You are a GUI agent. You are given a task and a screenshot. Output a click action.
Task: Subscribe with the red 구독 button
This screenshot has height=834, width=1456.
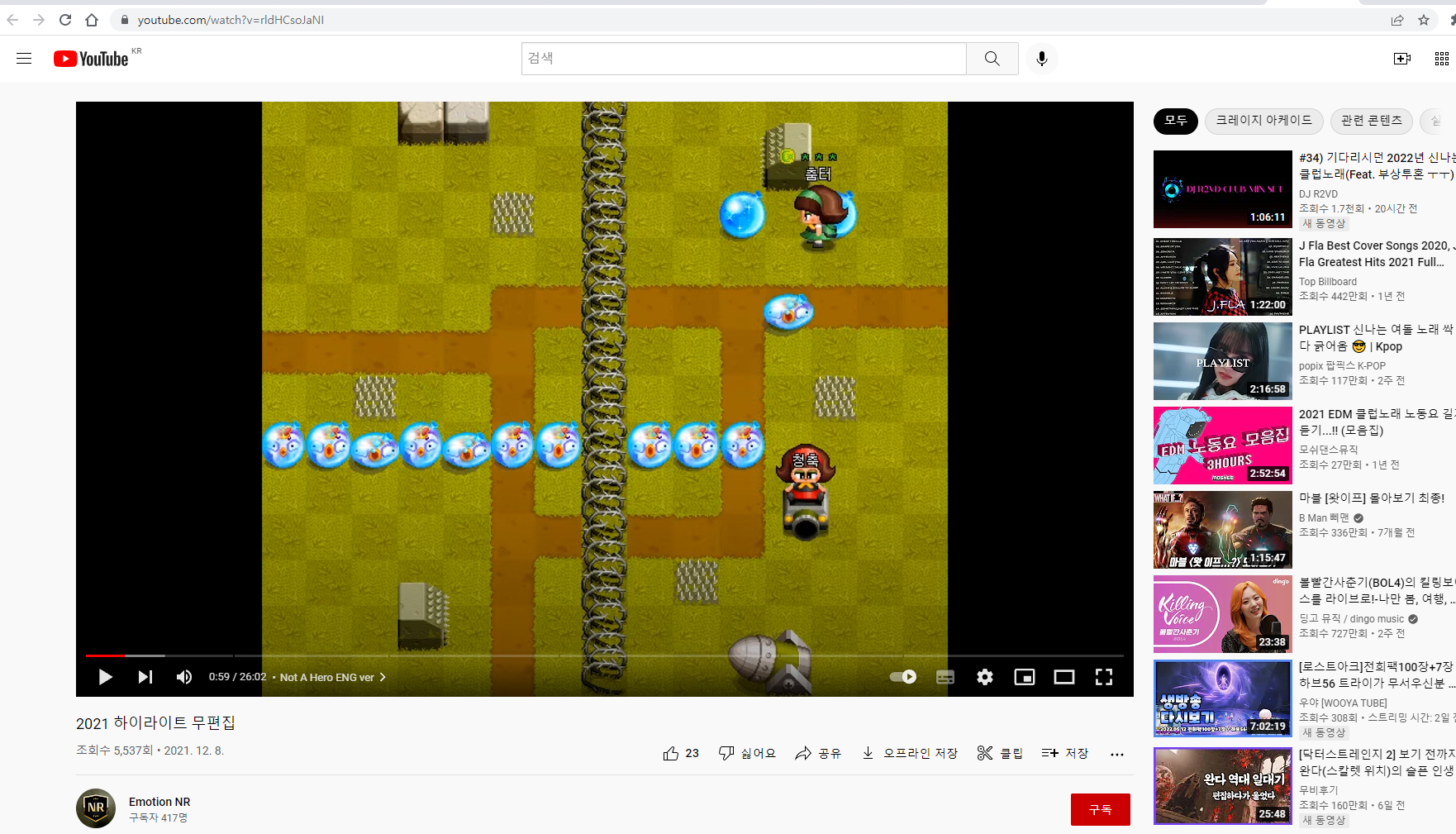click(1101, 809)
